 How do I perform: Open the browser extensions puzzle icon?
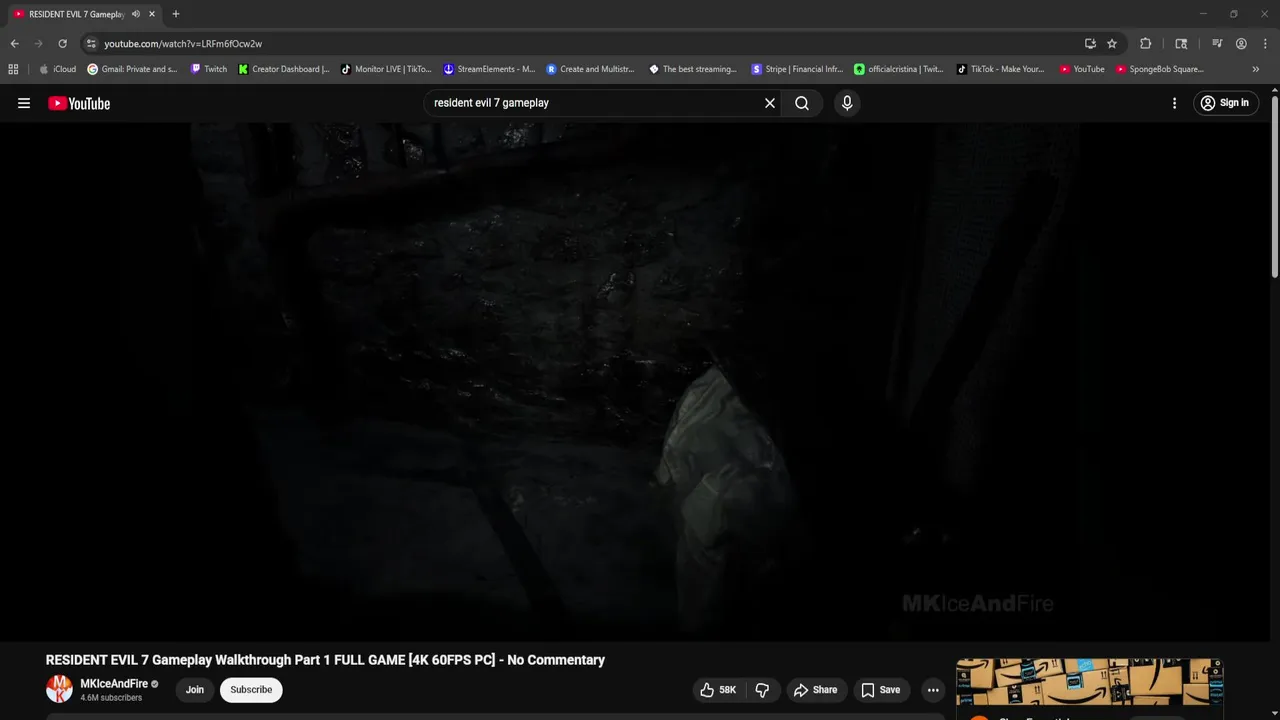point(1146,44)
